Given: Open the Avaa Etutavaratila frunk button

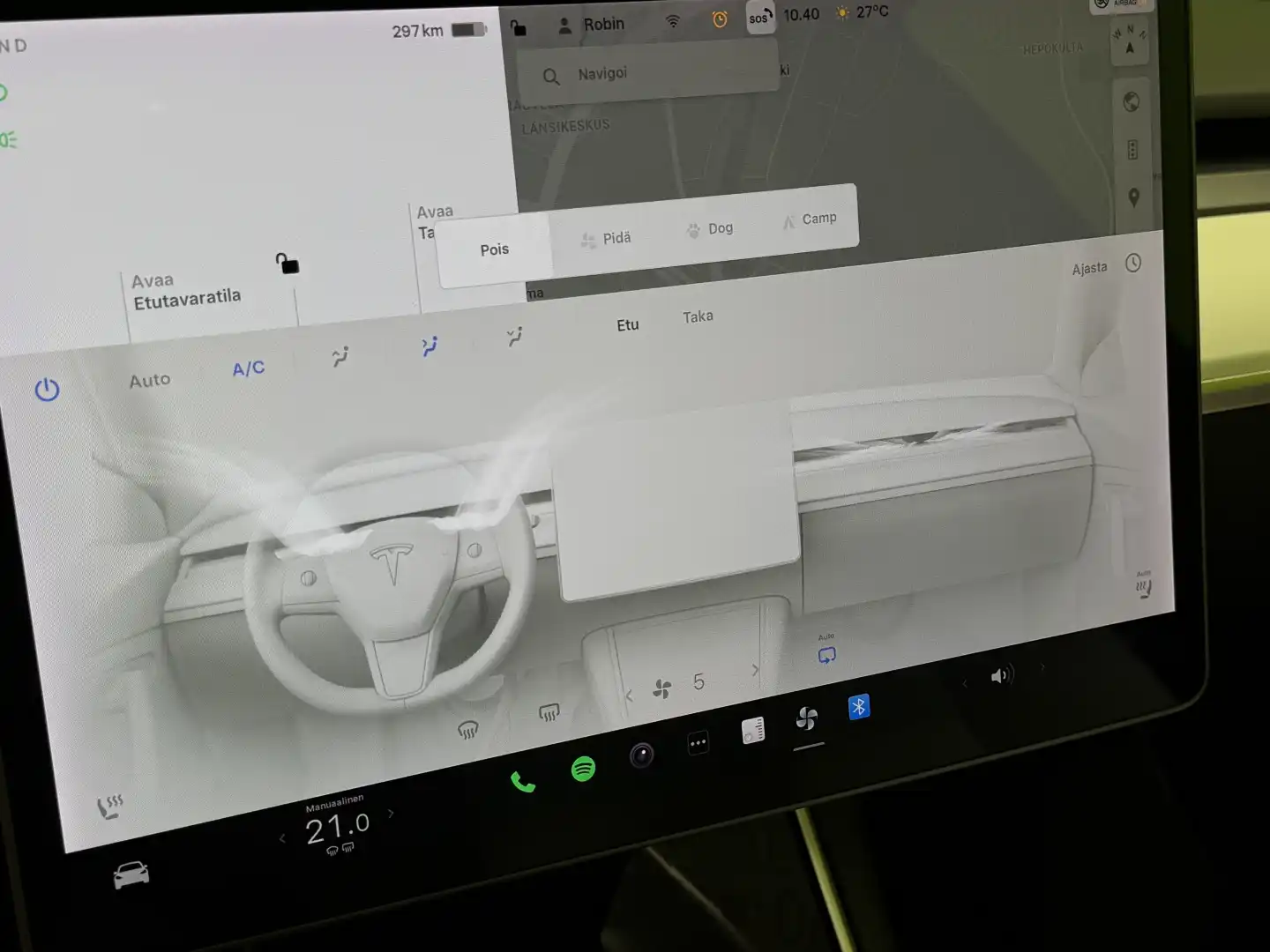Looking at the screenshot, I should pos(186,291).
